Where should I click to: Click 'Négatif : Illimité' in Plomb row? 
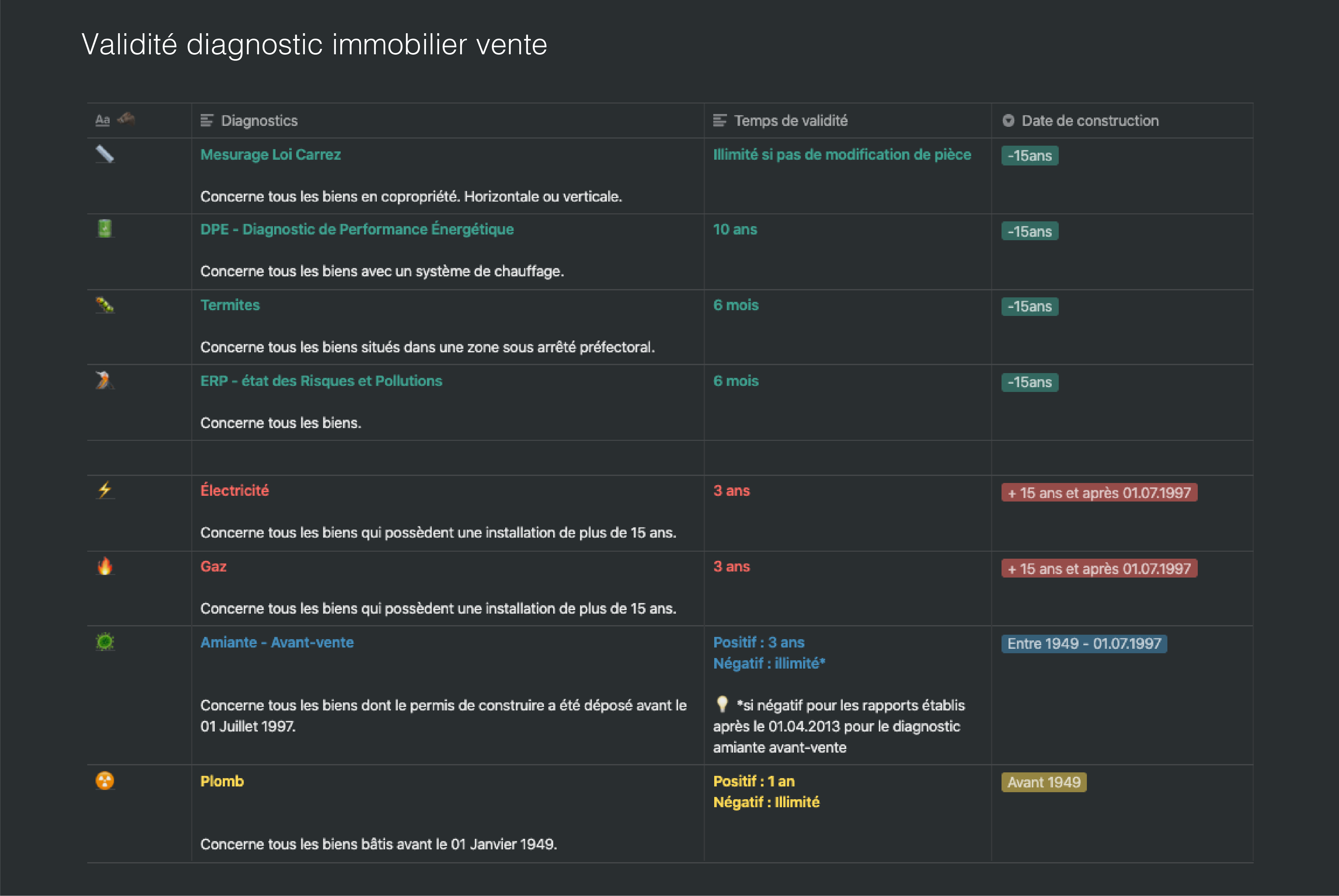tap(766, 802)
